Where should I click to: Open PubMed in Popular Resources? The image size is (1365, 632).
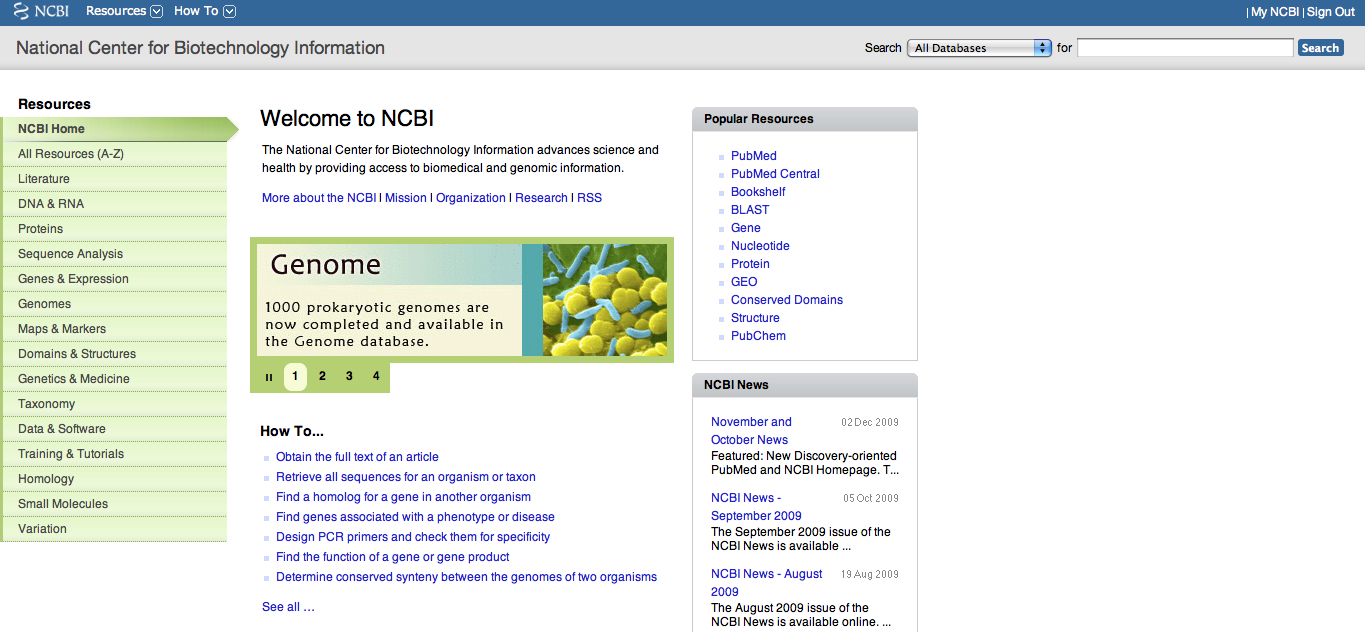[x=754, y=156]
